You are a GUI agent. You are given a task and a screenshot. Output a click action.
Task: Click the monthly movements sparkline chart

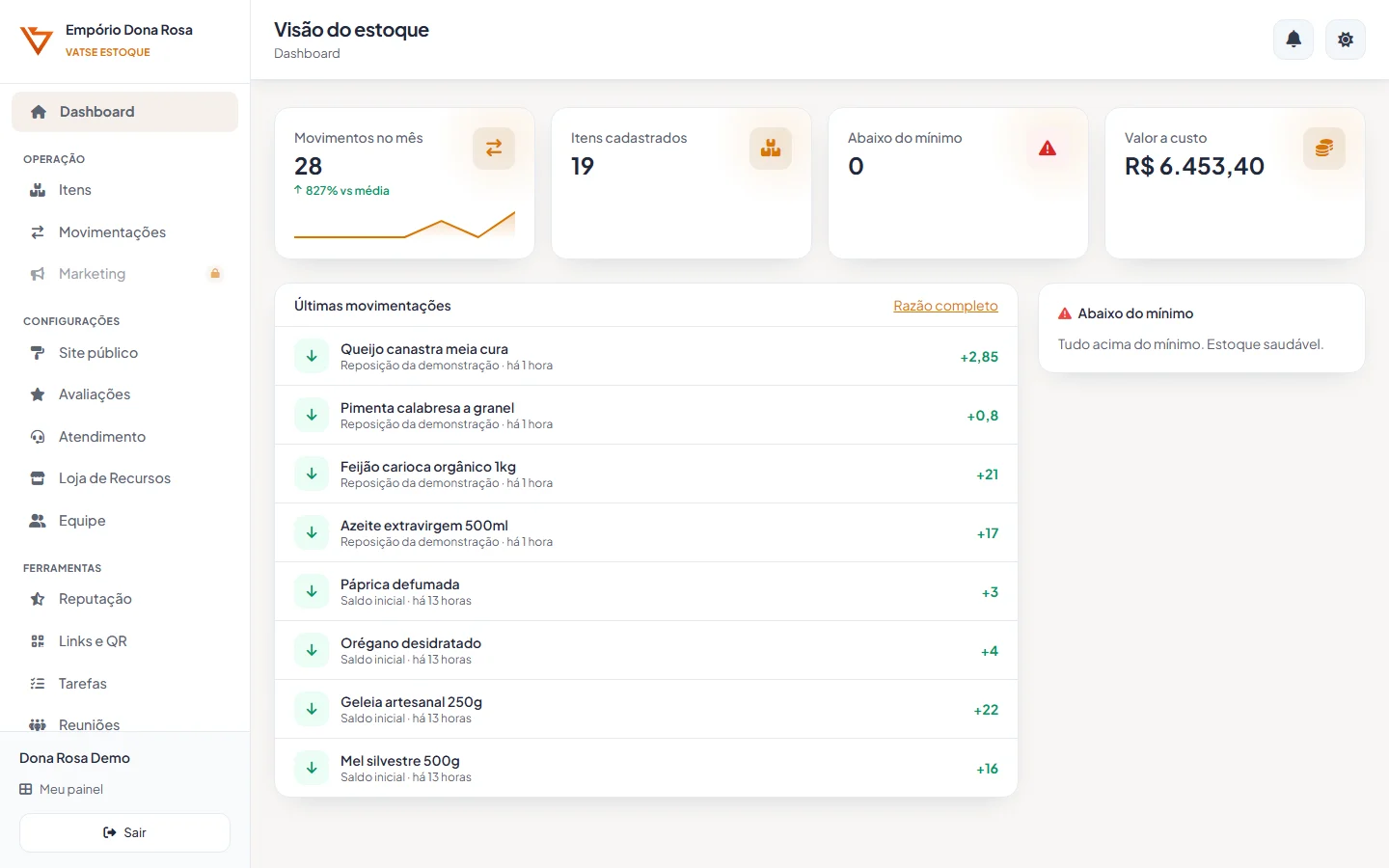pos(404,224)
